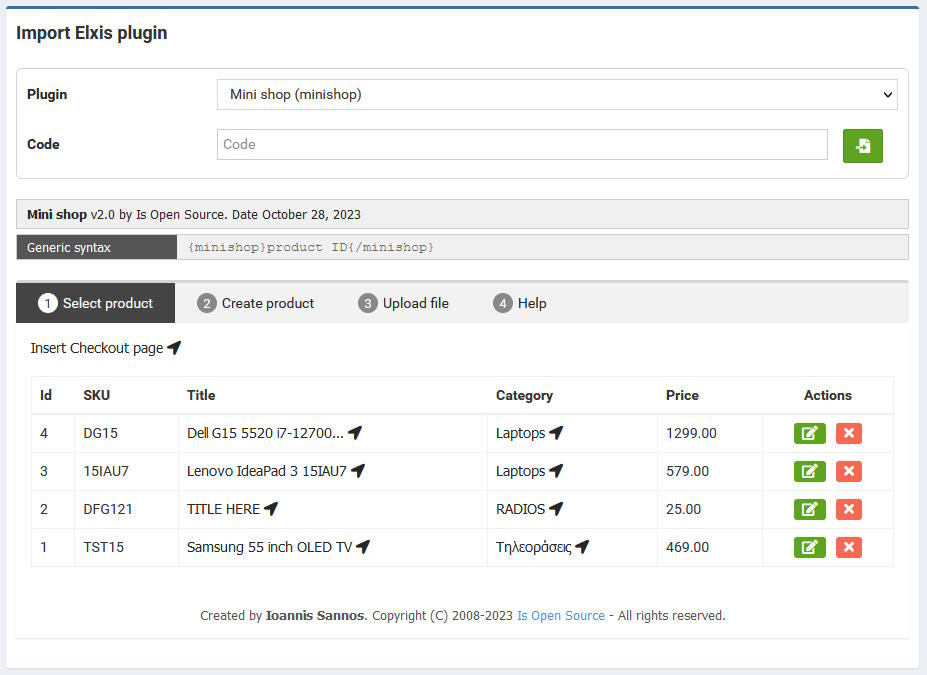The image size is (927, 675).
Task: Delete the DFG121 radio product
Action: click(849, 509)
